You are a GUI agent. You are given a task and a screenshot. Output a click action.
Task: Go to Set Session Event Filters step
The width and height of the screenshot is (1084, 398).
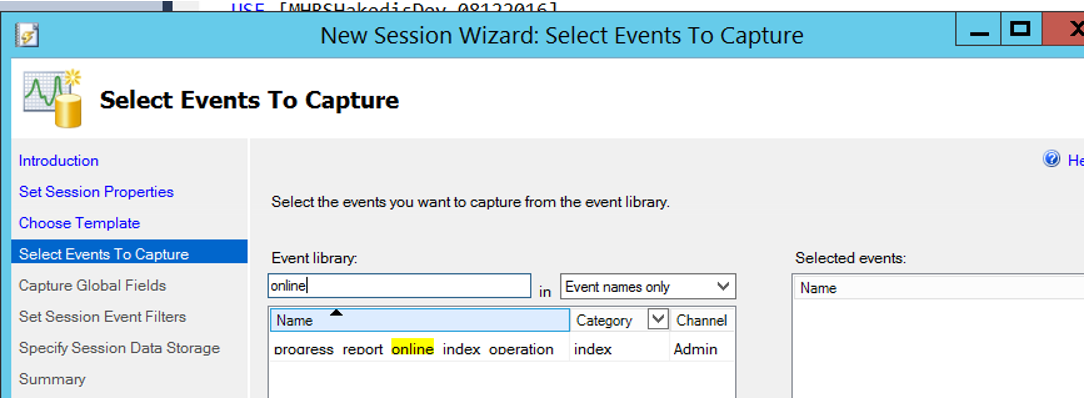pyautogui.click(x=102, y=316)
